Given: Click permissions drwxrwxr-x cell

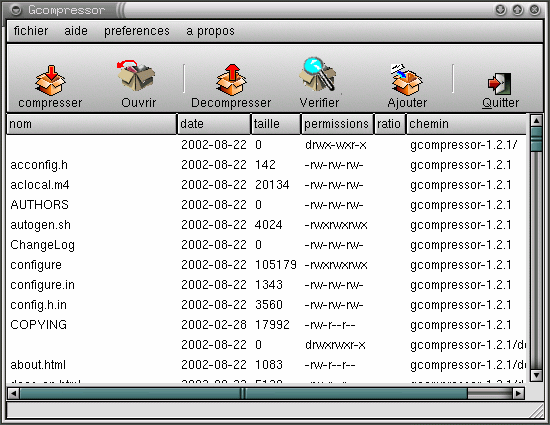Looking at the screenshot, I should (335, 345).
